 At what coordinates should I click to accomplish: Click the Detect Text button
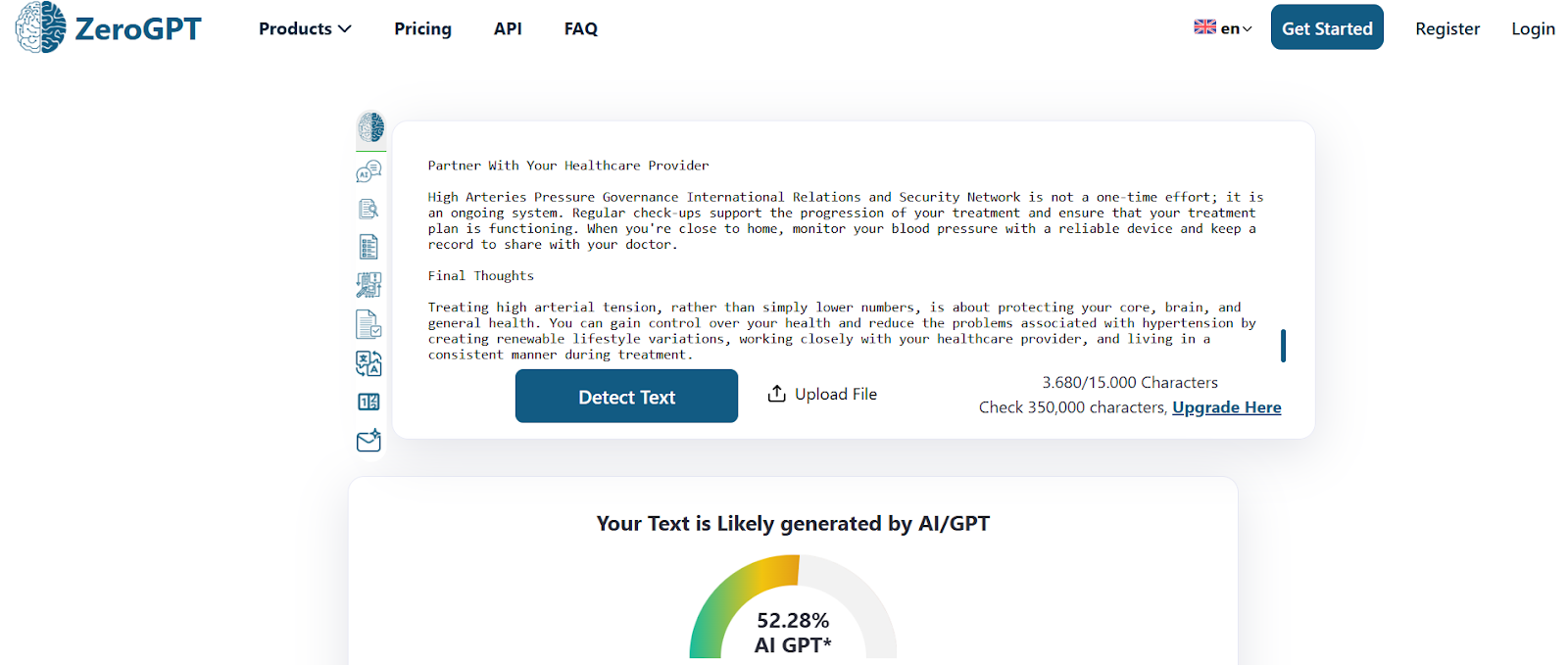point(626,396)
